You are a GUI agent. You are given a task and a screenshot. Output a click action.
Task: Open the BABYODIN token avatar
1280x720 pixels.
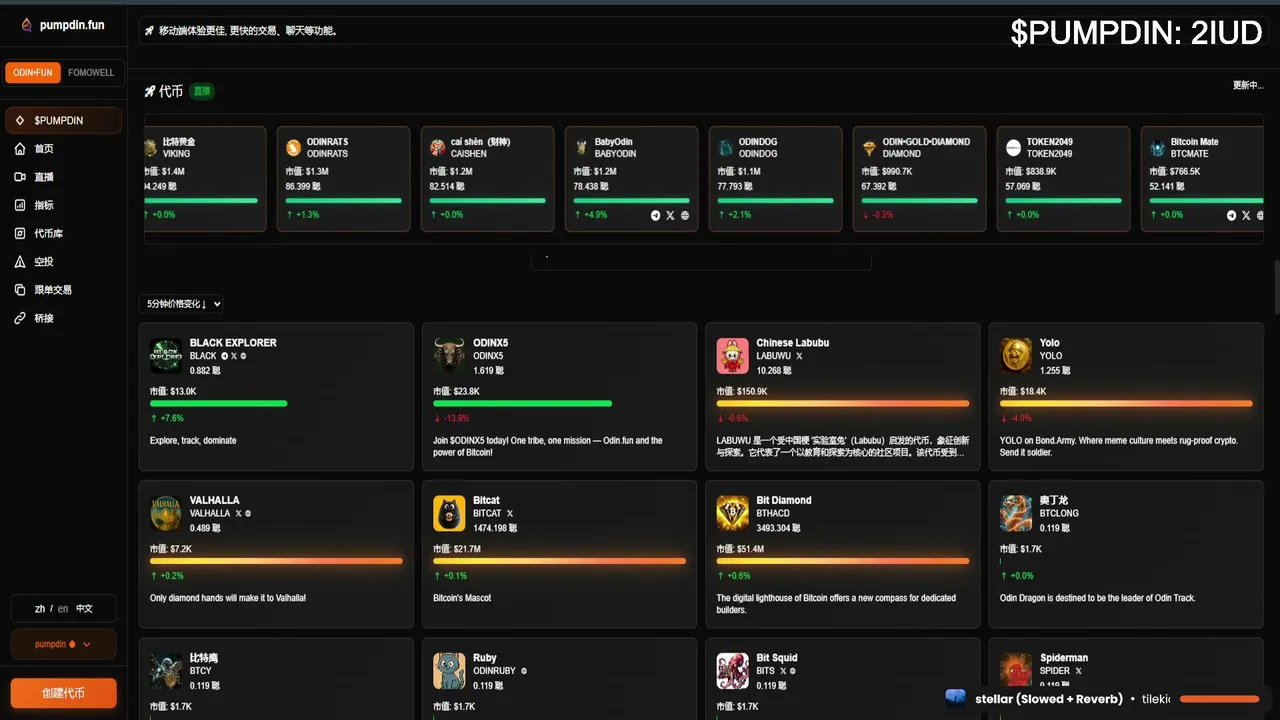pyautogui.click(x=582, y=148)
